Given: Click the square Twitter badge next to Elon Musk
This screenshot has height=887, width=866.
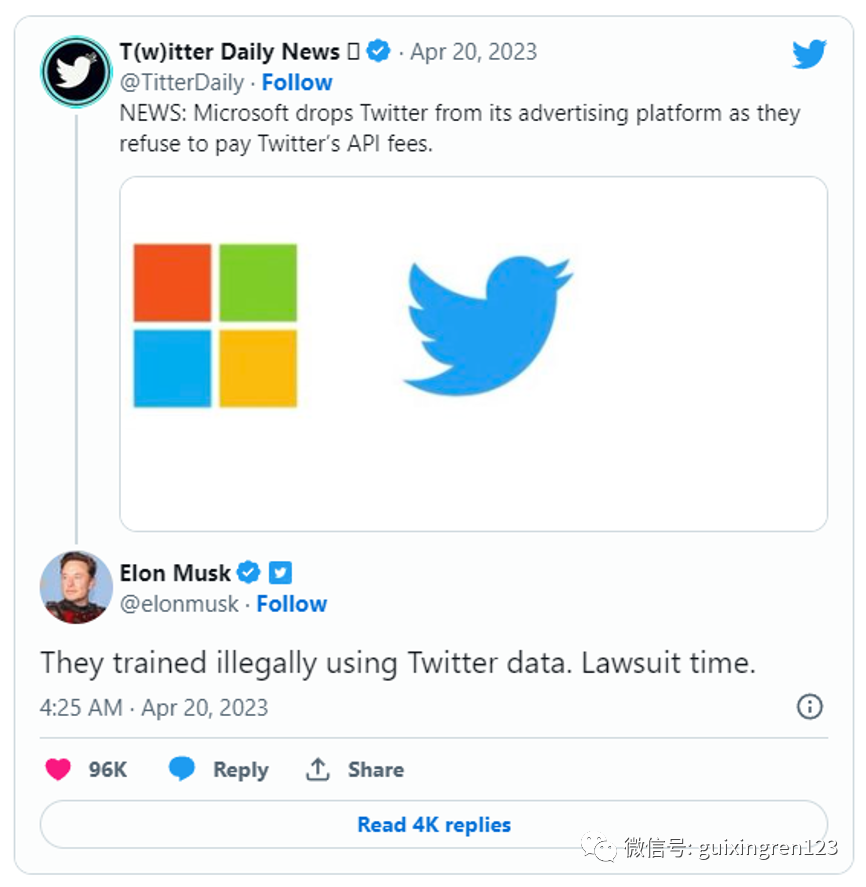Looking at the screenshot, I should click(x=280, y=573).
